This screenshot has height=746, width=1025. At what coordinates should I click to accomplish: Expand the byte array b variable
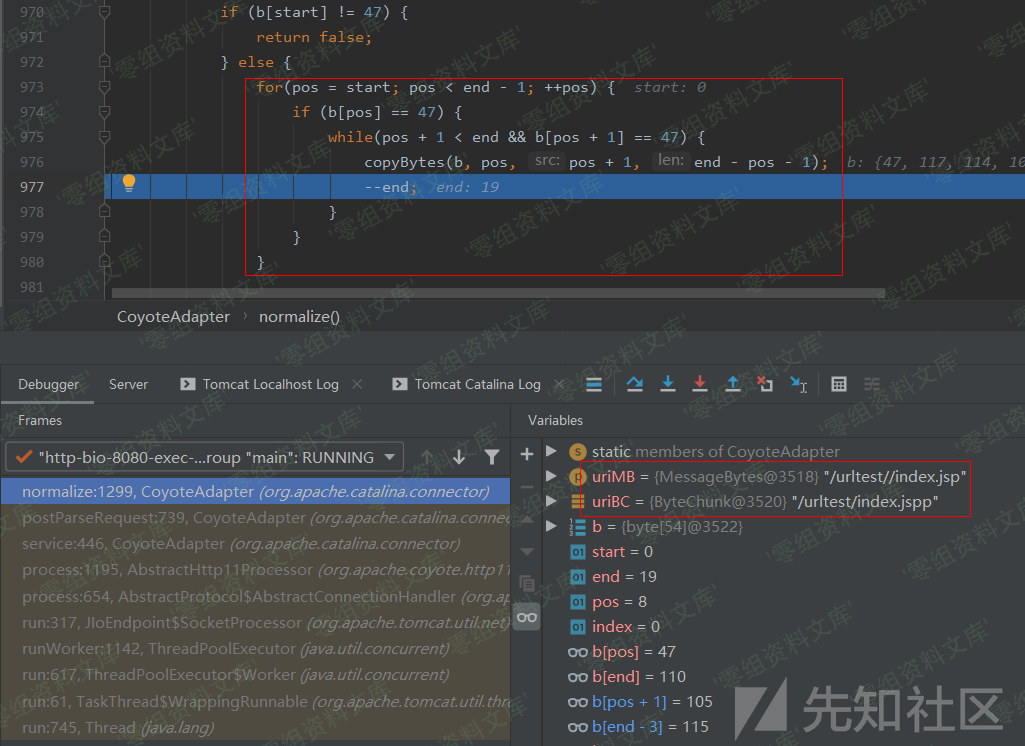point(551,527)
